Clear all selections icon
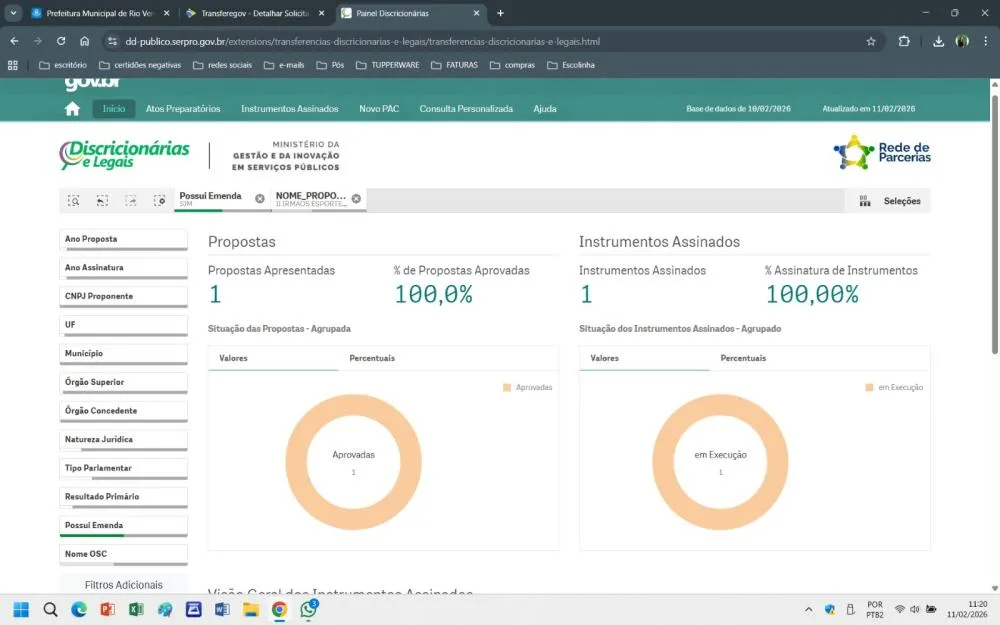Viewport: 1000px width, 625px height. tap(159, 200)
